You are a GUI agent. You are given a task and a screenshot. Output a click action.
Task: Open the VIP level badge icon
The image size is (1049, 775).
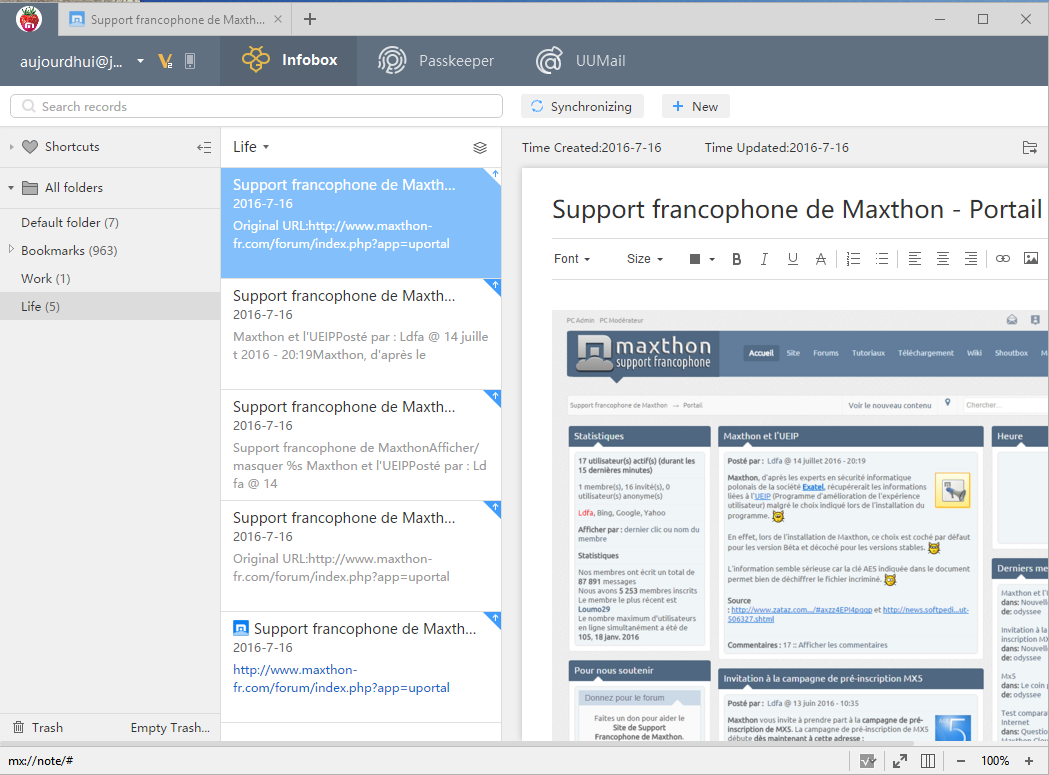click(x=165, y=62)
